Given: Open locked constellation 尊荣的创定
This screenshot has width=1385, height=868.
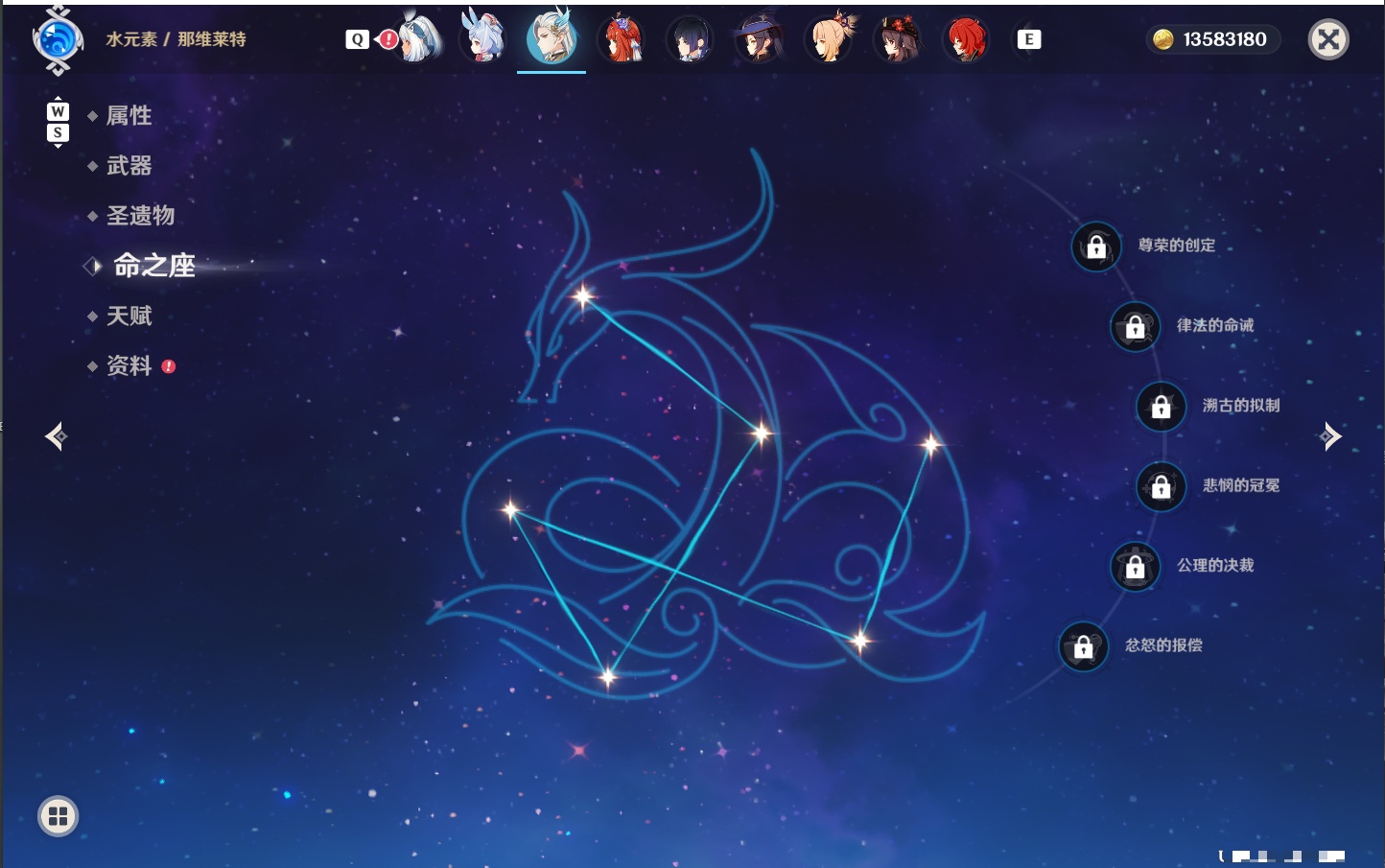Looking at the screenshot, I should 1096,246.
